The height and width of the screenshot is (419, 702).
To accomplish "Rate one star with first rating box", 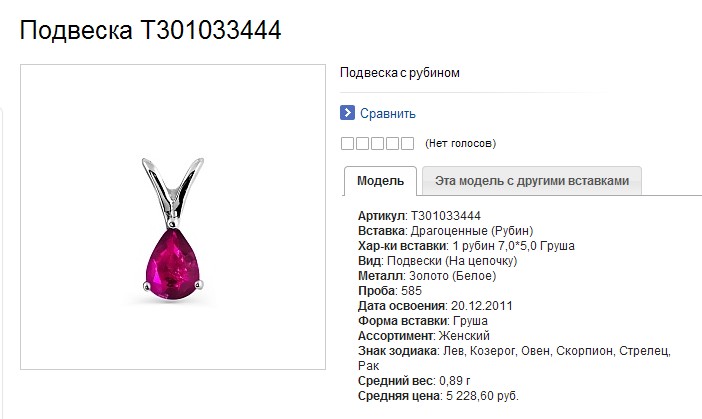I will pos(347,144).
